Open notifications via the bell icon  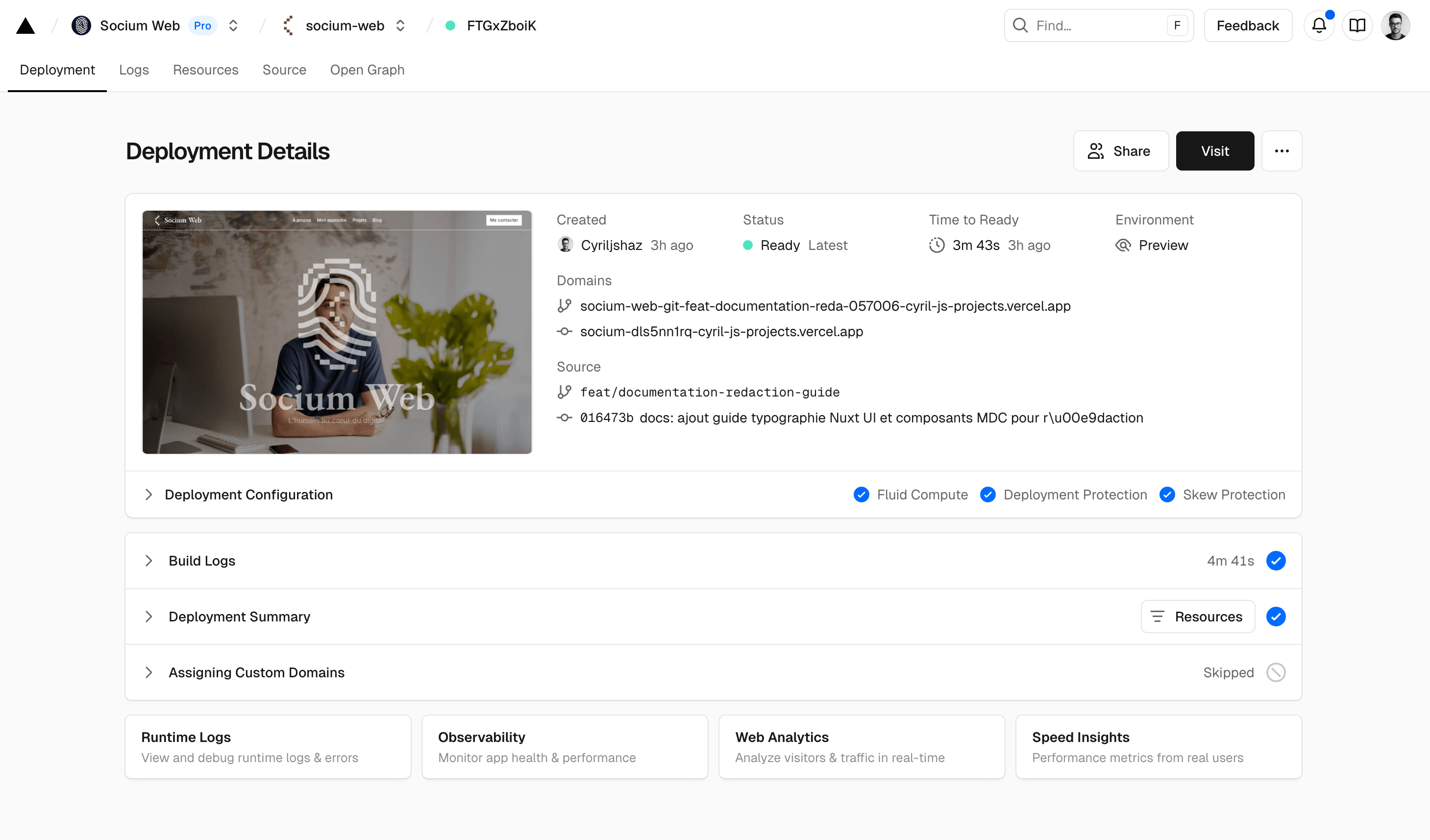1319,25
